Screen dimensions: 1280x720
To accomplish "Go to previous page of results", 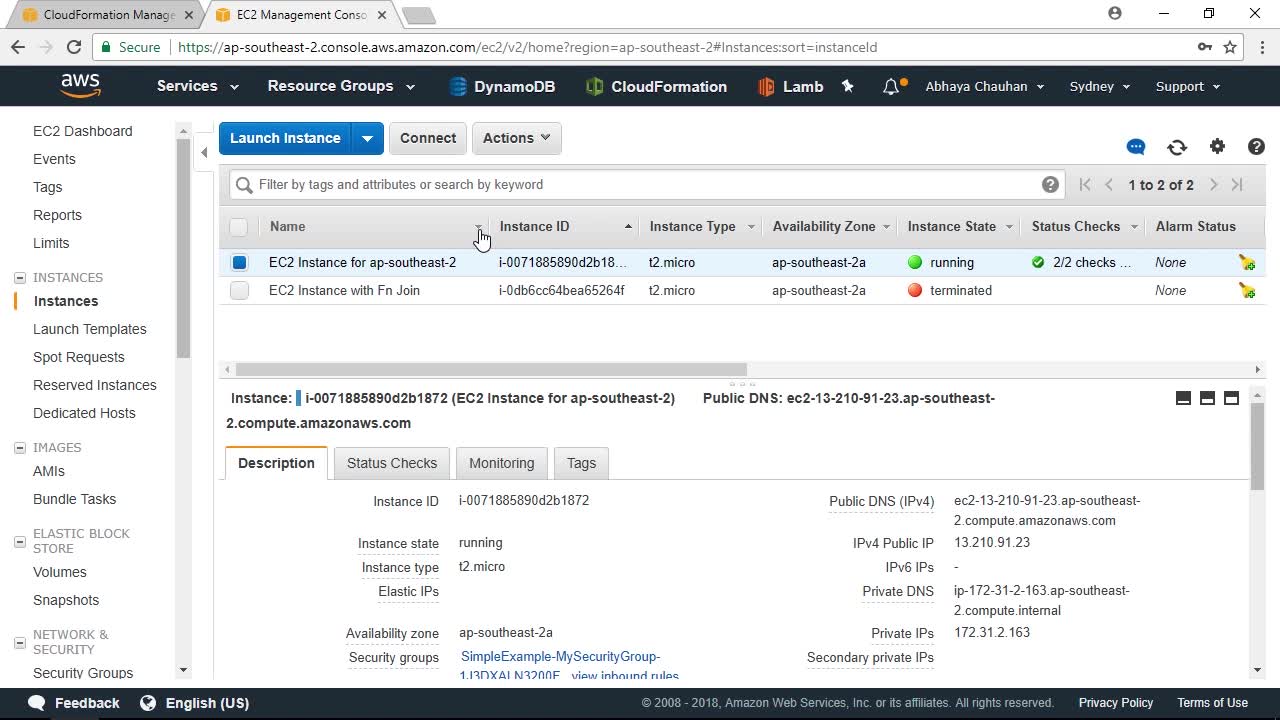I will (1109, 184).
